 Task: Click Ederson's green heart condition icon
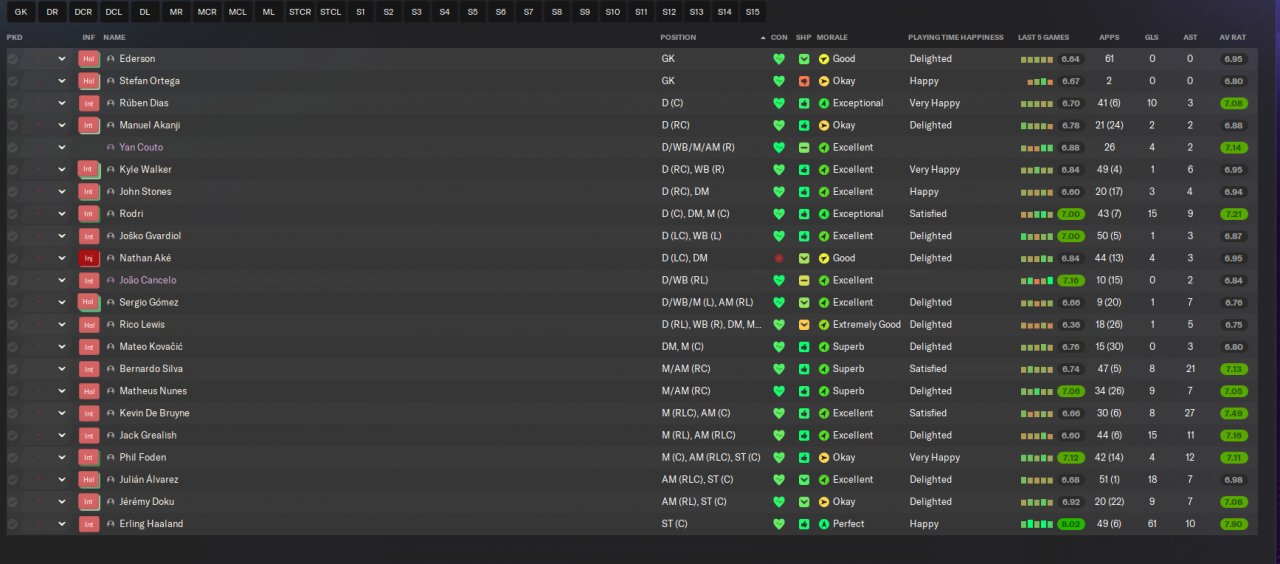click(x=779, y=59)
